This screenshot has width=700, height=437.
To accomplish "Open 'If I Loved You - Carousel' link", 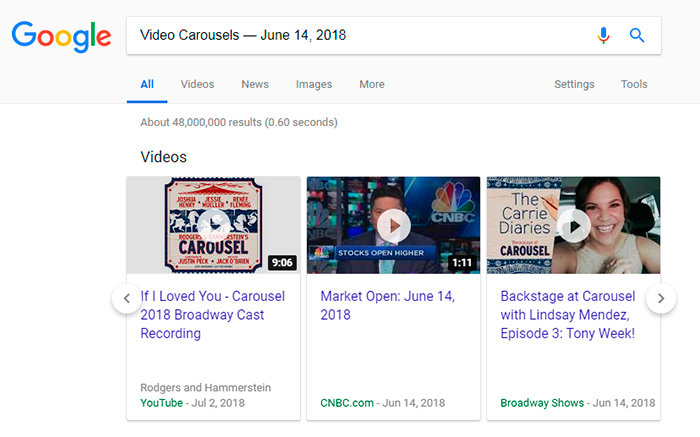I will coord(212,315).
